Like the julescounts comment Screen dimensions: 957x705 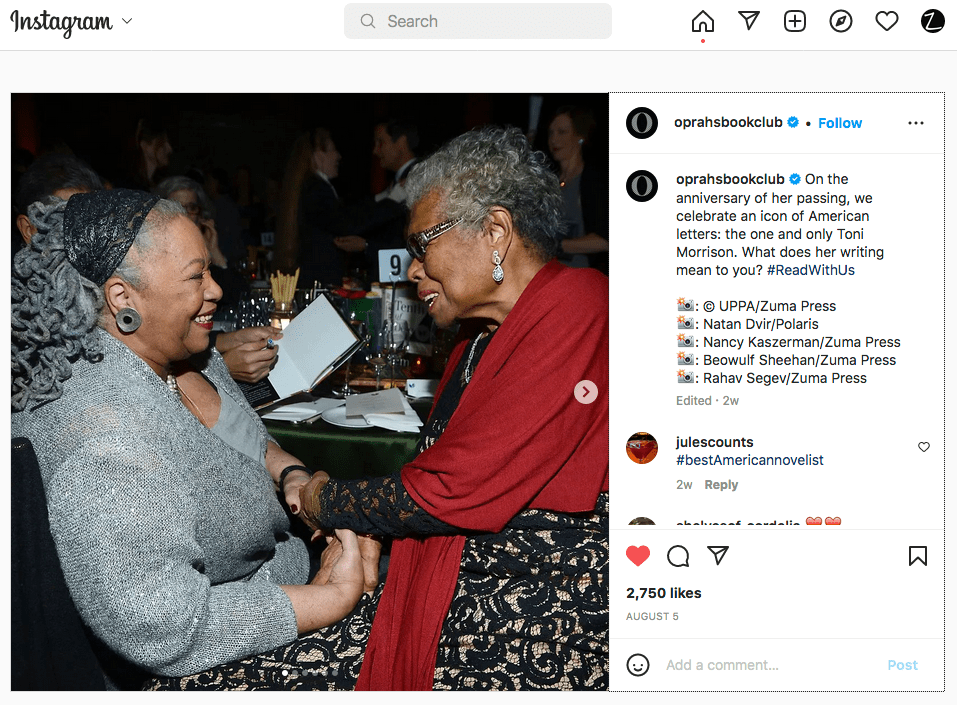pos(923,447)
